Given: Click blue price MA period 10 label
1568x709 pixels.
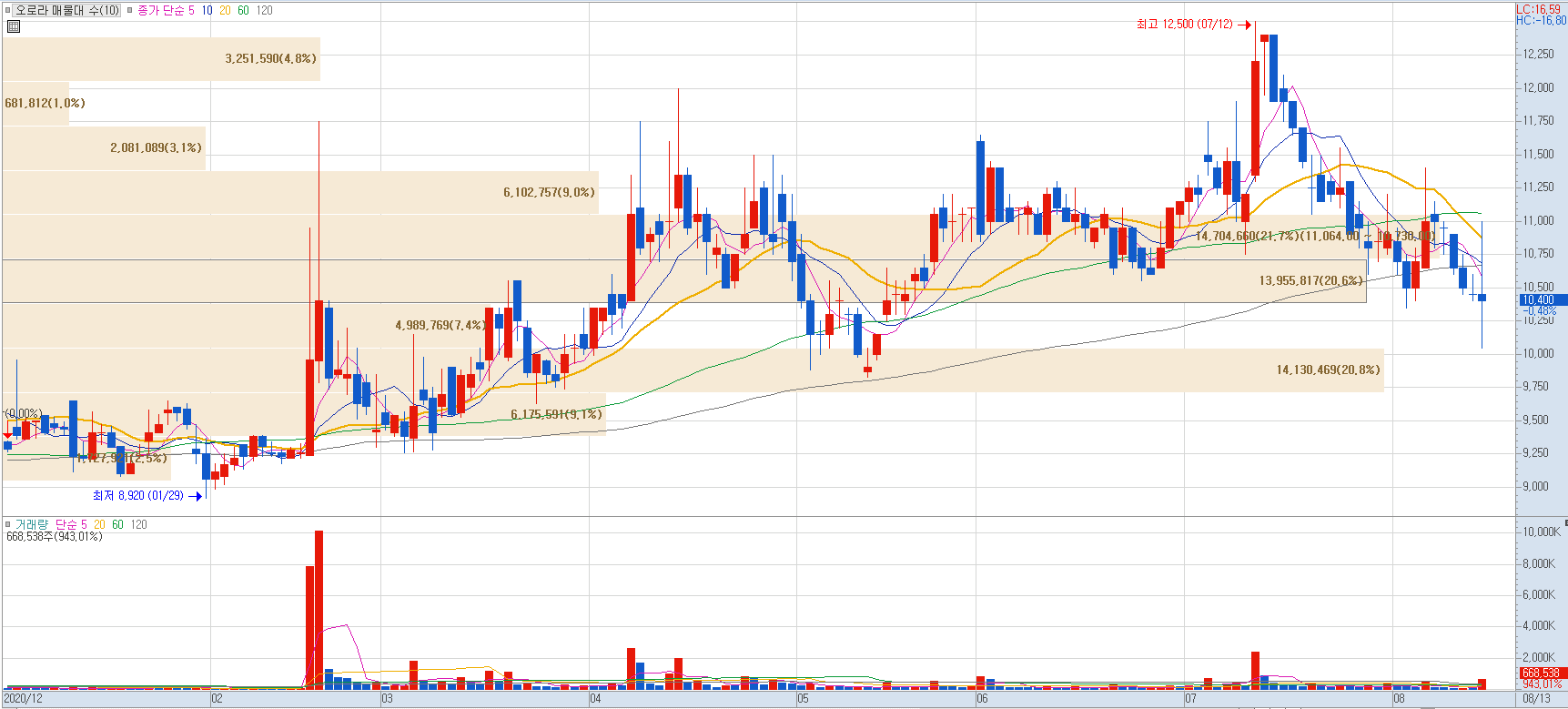Looking at the screenshot, I should click(207, 10).
